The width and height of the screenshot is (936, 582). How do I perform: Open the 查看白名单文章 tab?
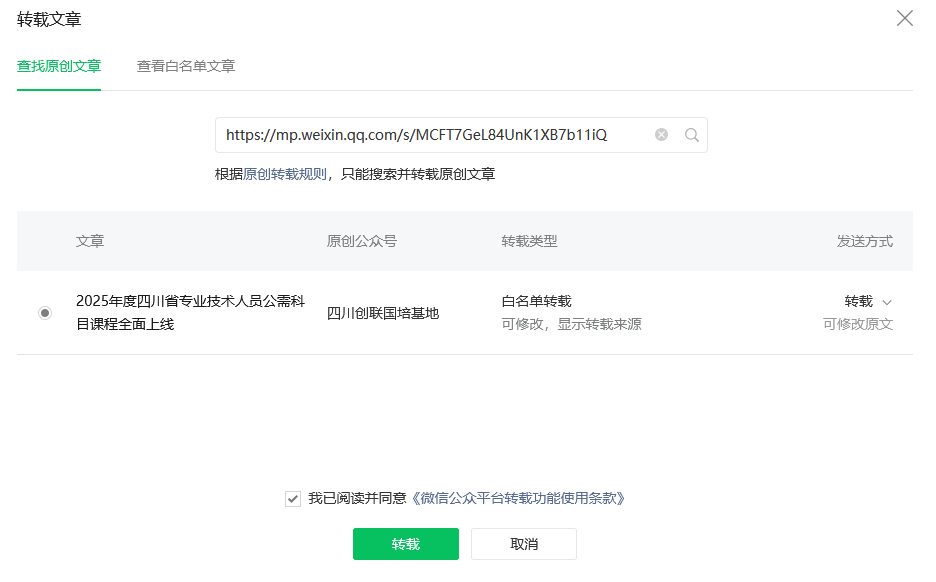pos(186,66)
